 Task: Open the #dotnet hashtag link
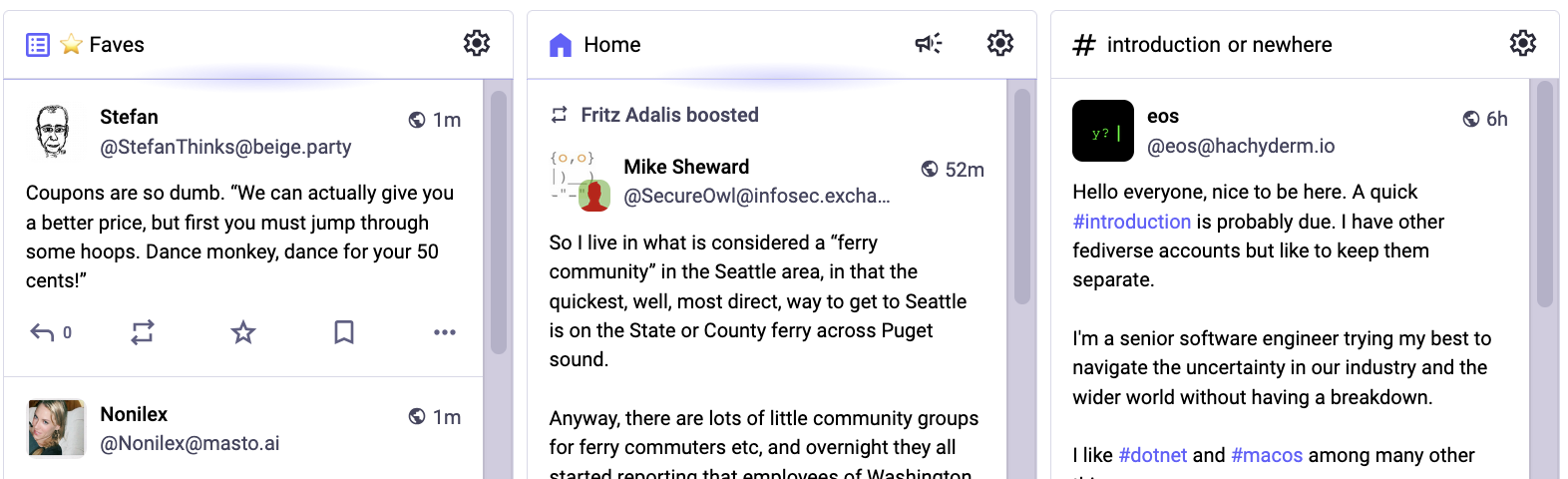(x=1152, y=455)
